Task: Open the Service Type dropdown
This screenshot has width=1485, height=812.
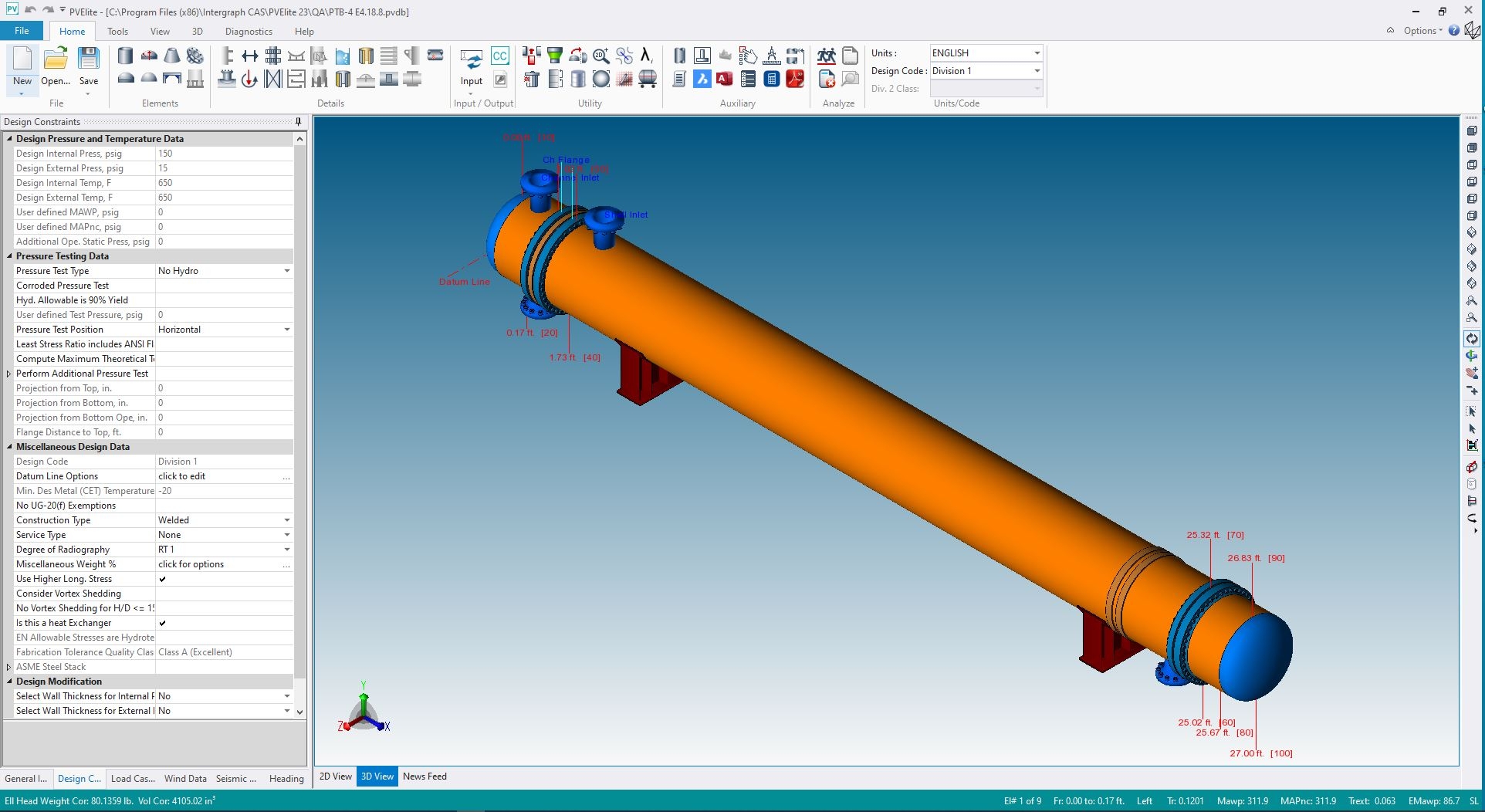Action: tap(286, 535)
